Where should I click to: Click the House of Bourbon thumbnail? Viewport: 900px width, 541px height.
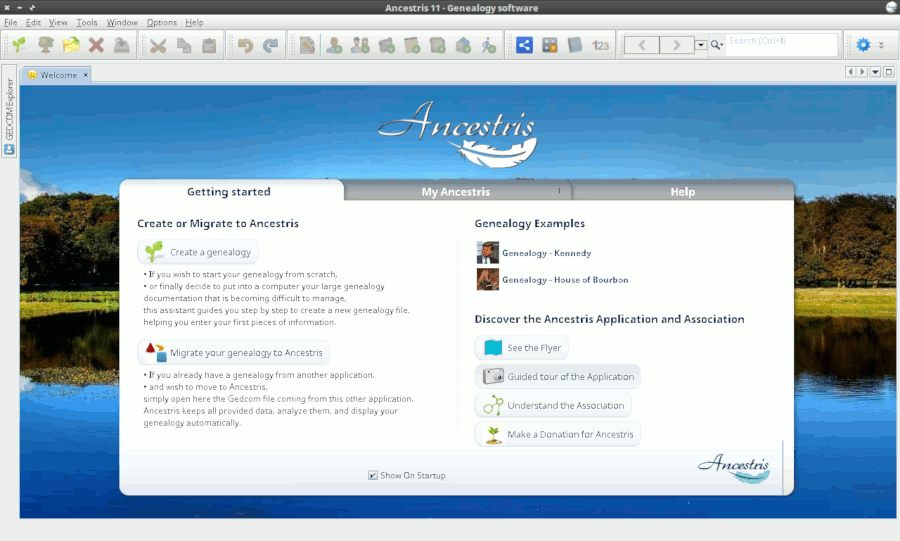pos(487,279)
